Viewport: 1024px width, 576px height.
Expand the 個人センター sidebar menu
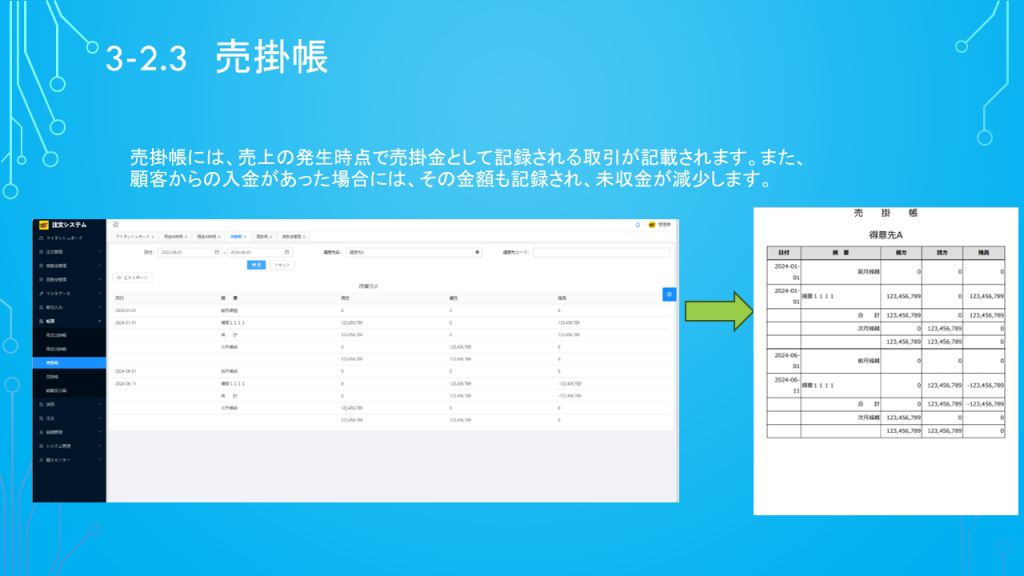tap(69, 460)
